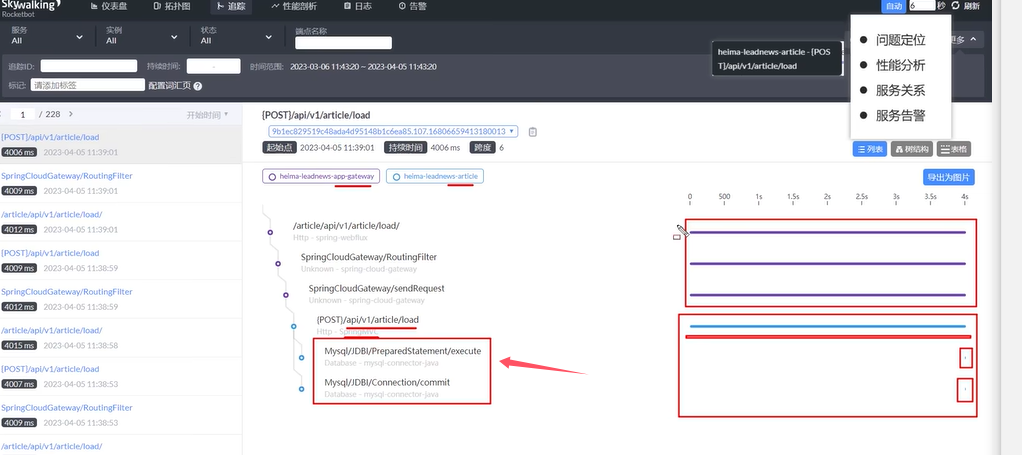Click the 4006 ms 持续时间 value
Screen dimensions: 1022x455
click(x=445, y=148)
